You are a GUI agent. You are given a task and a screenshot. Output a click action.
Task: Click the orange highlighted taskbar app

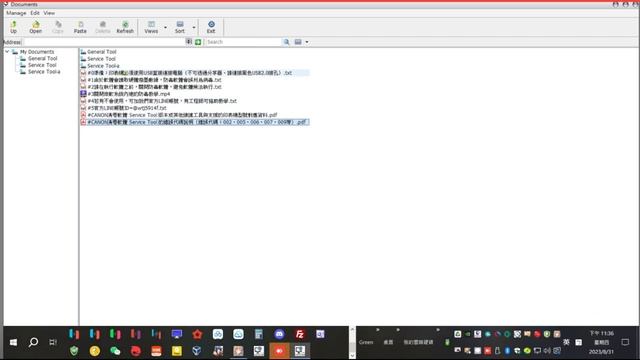[279, 351]
